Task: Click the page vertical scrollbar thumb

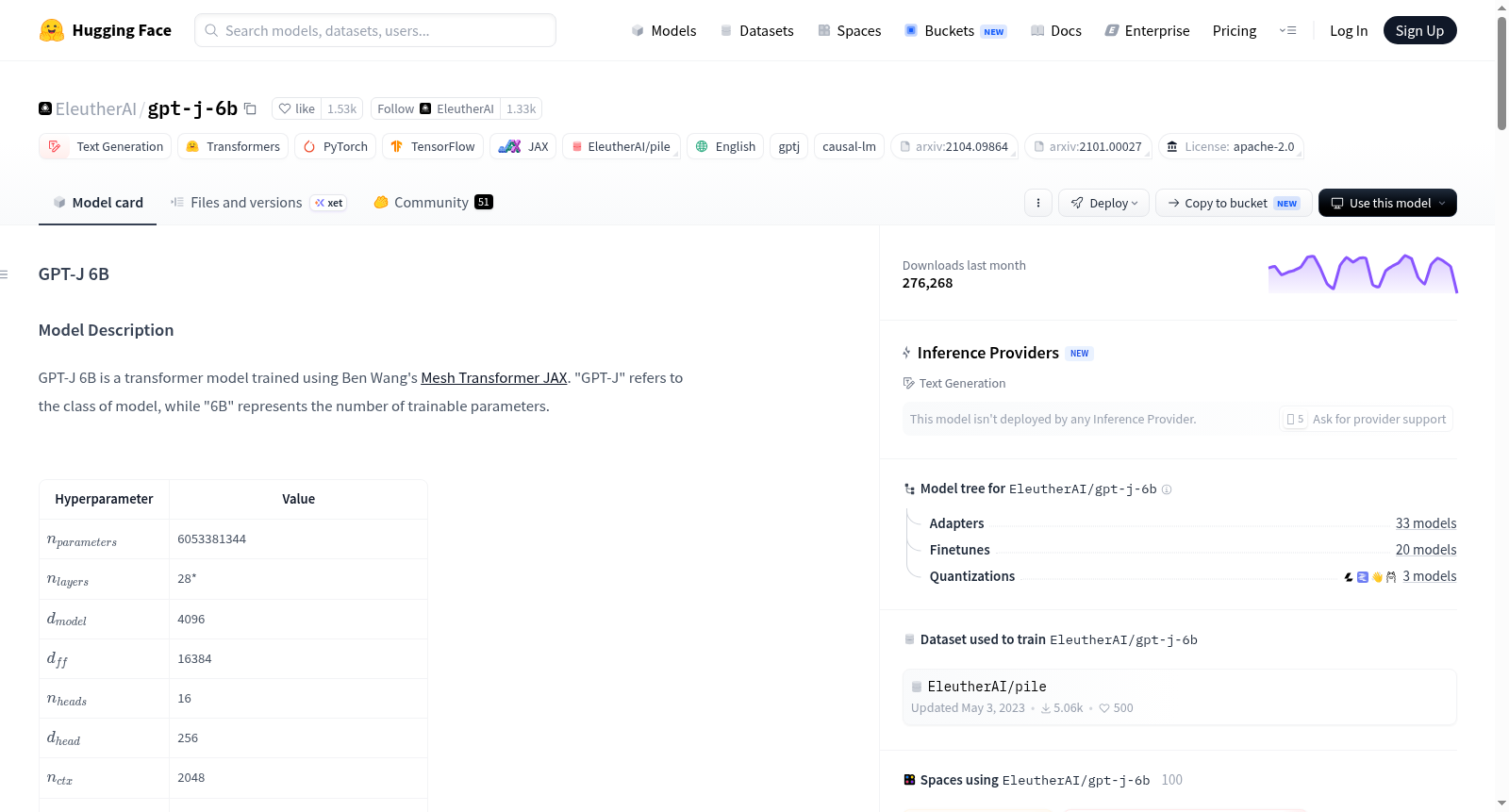Action: point(1501,73)
